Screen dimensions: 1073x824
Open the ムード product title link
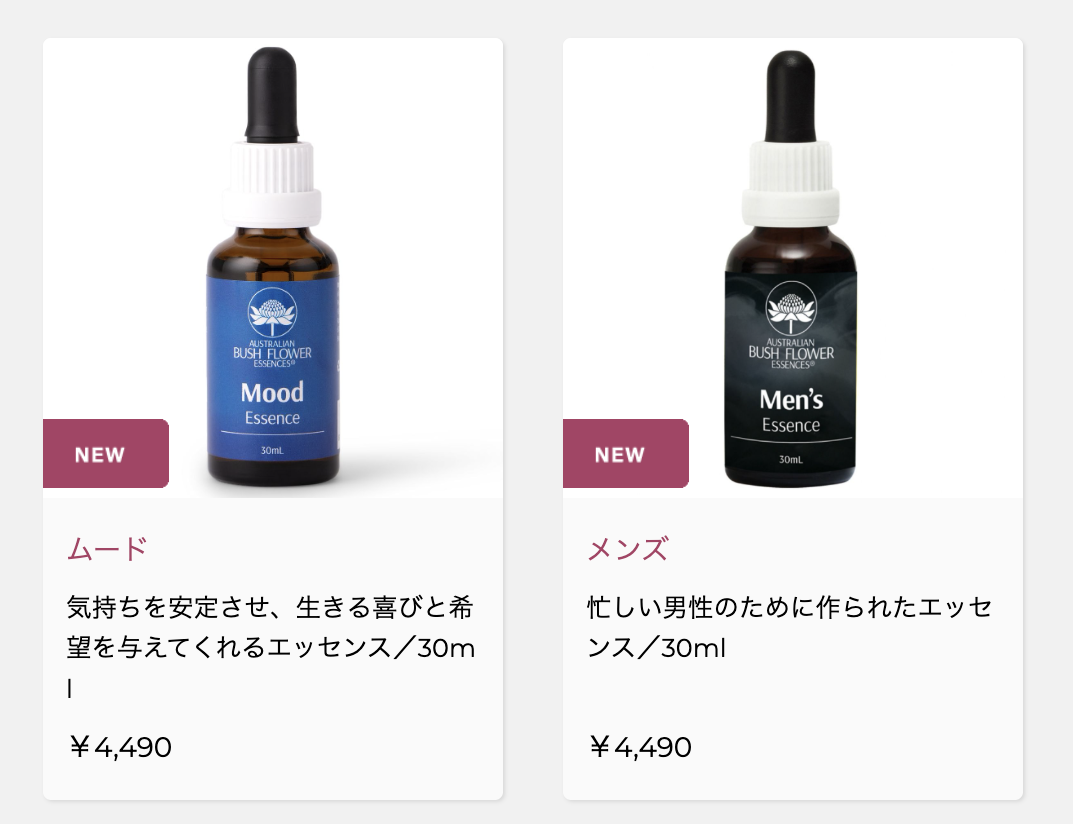click(x=107, y=549)
